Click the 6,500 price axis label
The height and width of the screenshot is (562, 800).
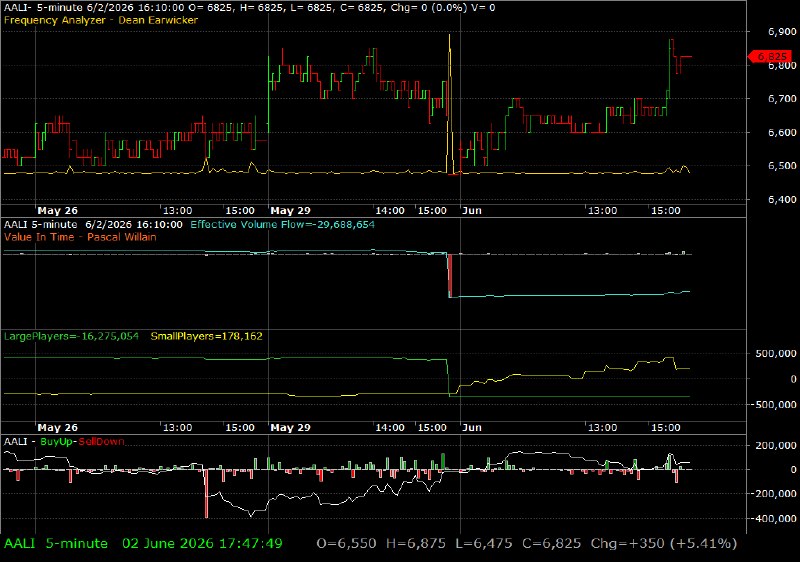(x=782, y=166)
